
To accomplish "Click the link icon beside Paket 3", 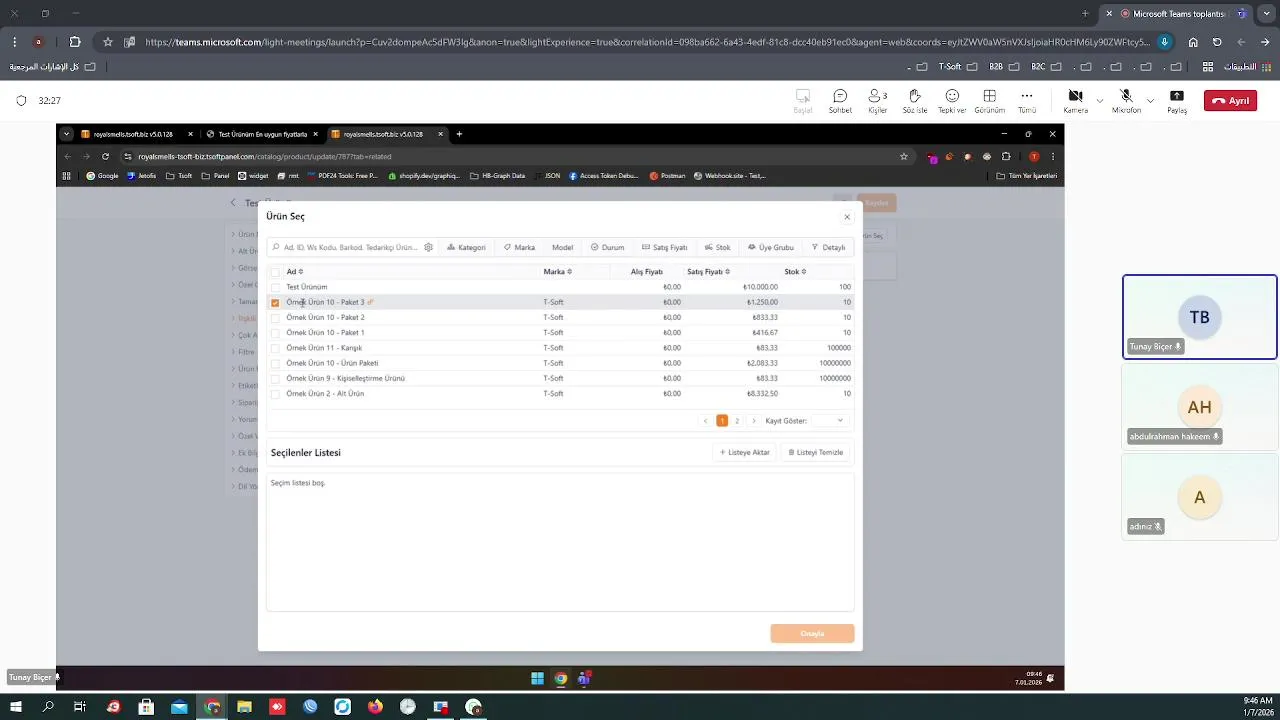I will tap(370, 302).
